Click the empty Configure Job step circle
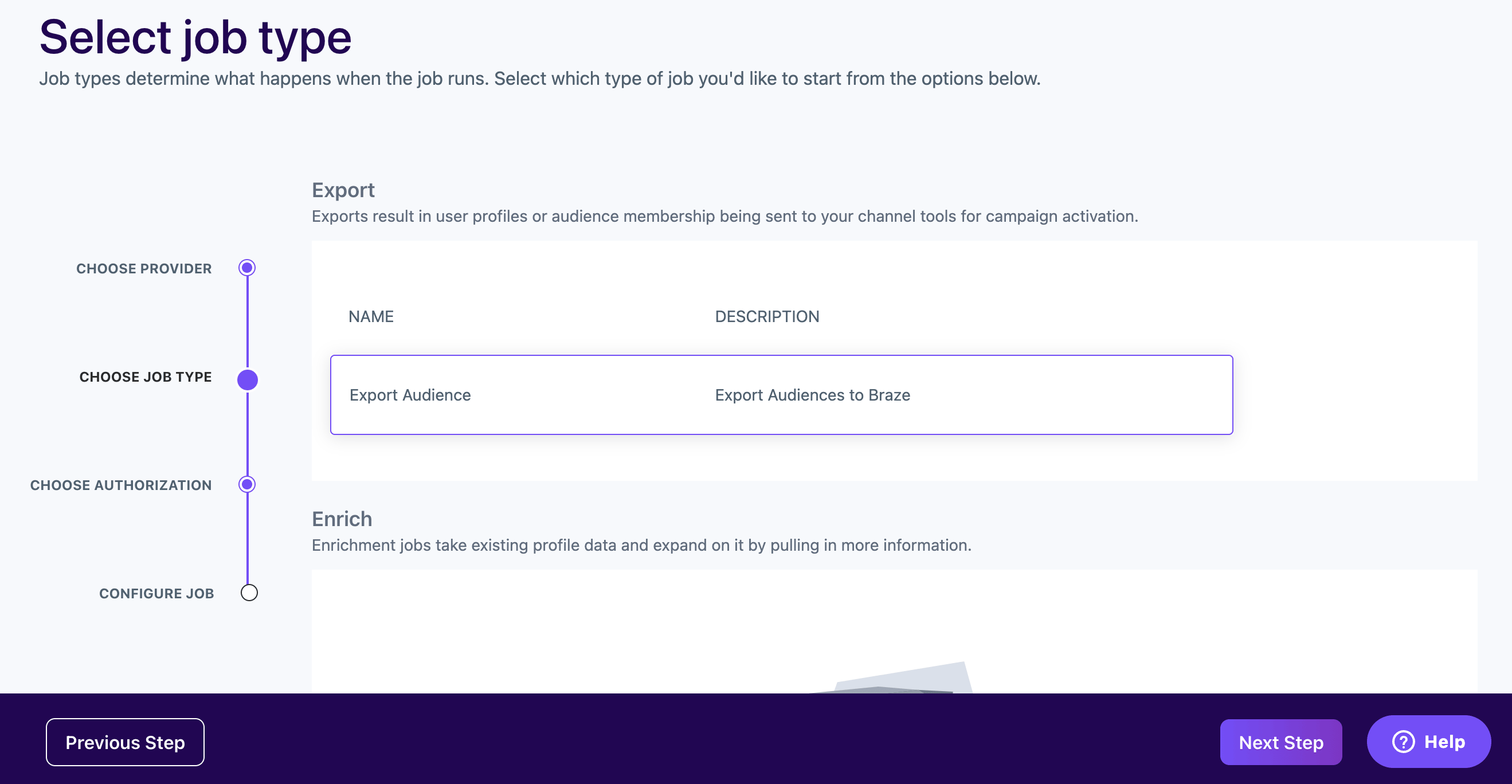The height and width of the screenshot is (784, 1512). [249, 593]
